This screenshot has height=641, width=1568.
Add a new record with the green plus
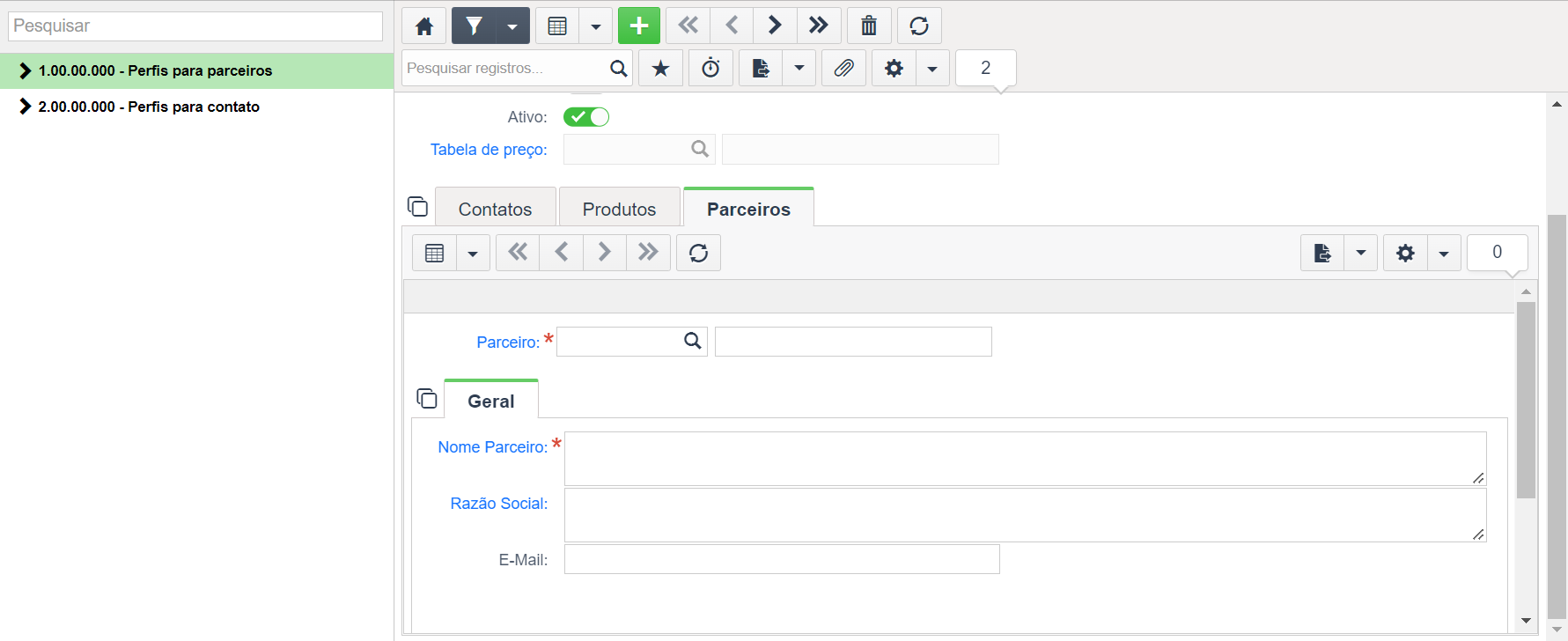[x=639, y=26]
